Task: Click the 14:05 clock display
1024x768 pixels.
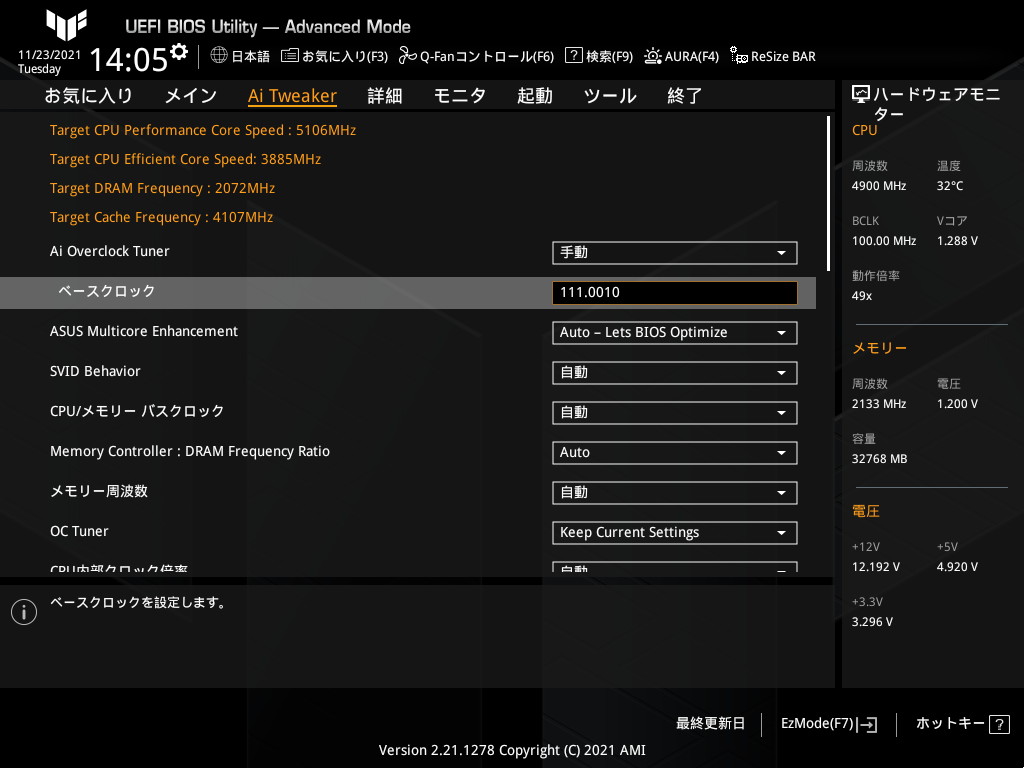Action: [x=129, y=59]
